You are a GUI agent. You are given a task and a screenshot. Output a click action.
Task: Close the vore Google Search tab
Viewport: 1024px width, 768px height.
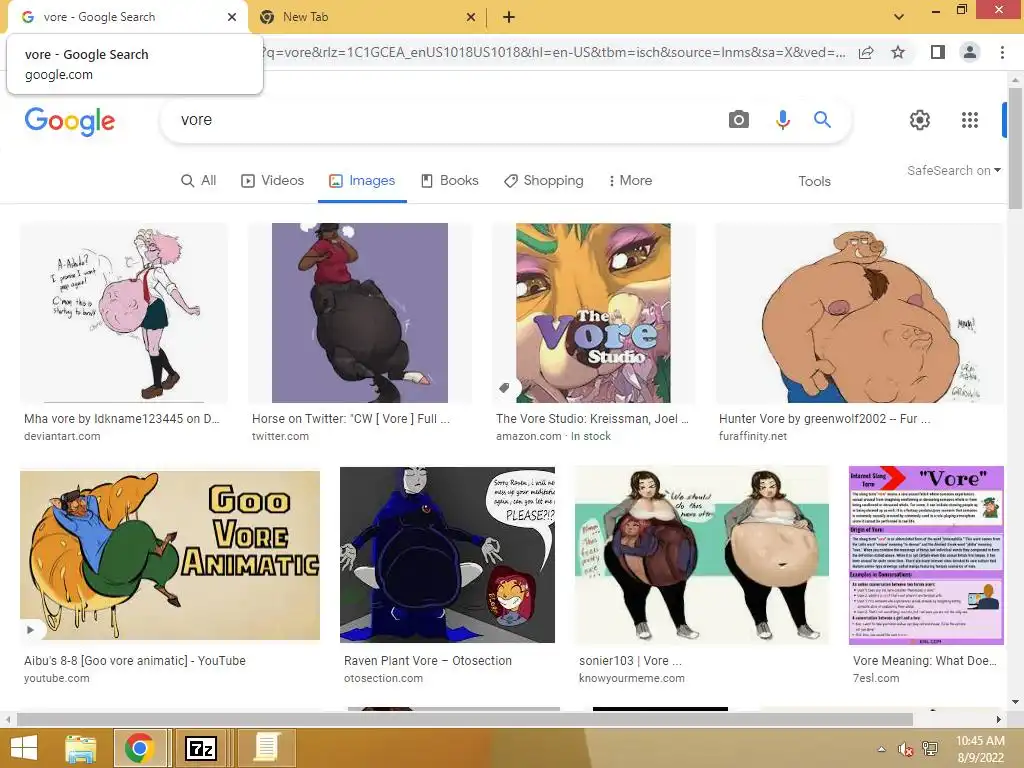point(232,17)
